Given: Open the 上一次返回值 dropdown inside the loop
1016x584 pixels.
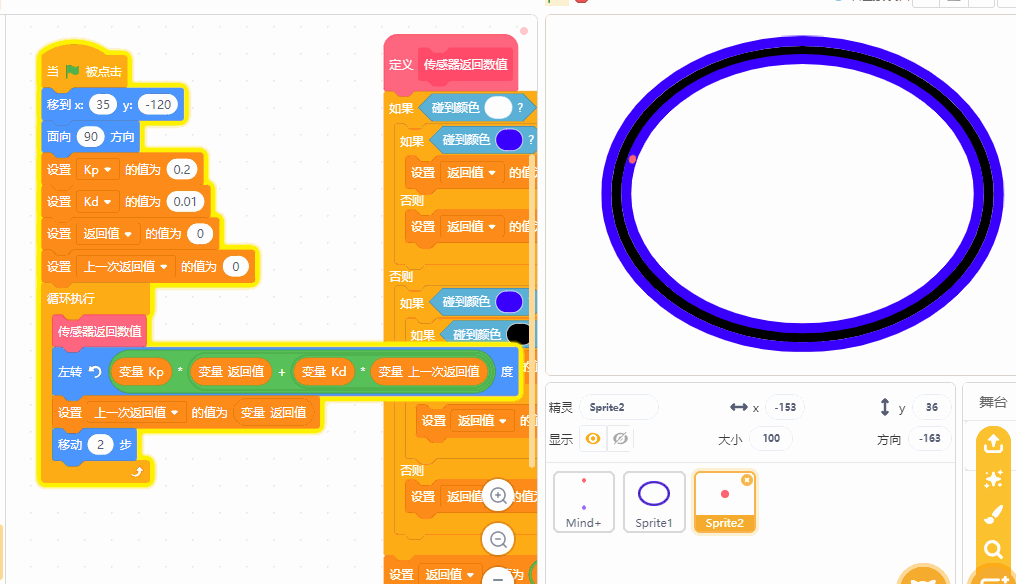Looking at the screenshot, I should click(x=137, y=412).
